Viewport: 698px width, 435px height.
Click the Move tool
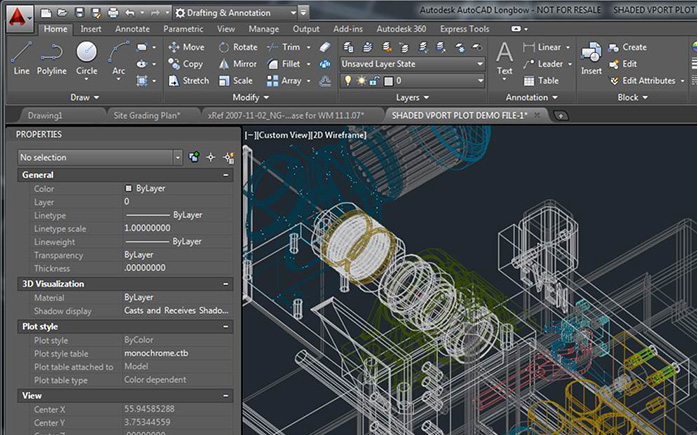[x=187, y=47]
